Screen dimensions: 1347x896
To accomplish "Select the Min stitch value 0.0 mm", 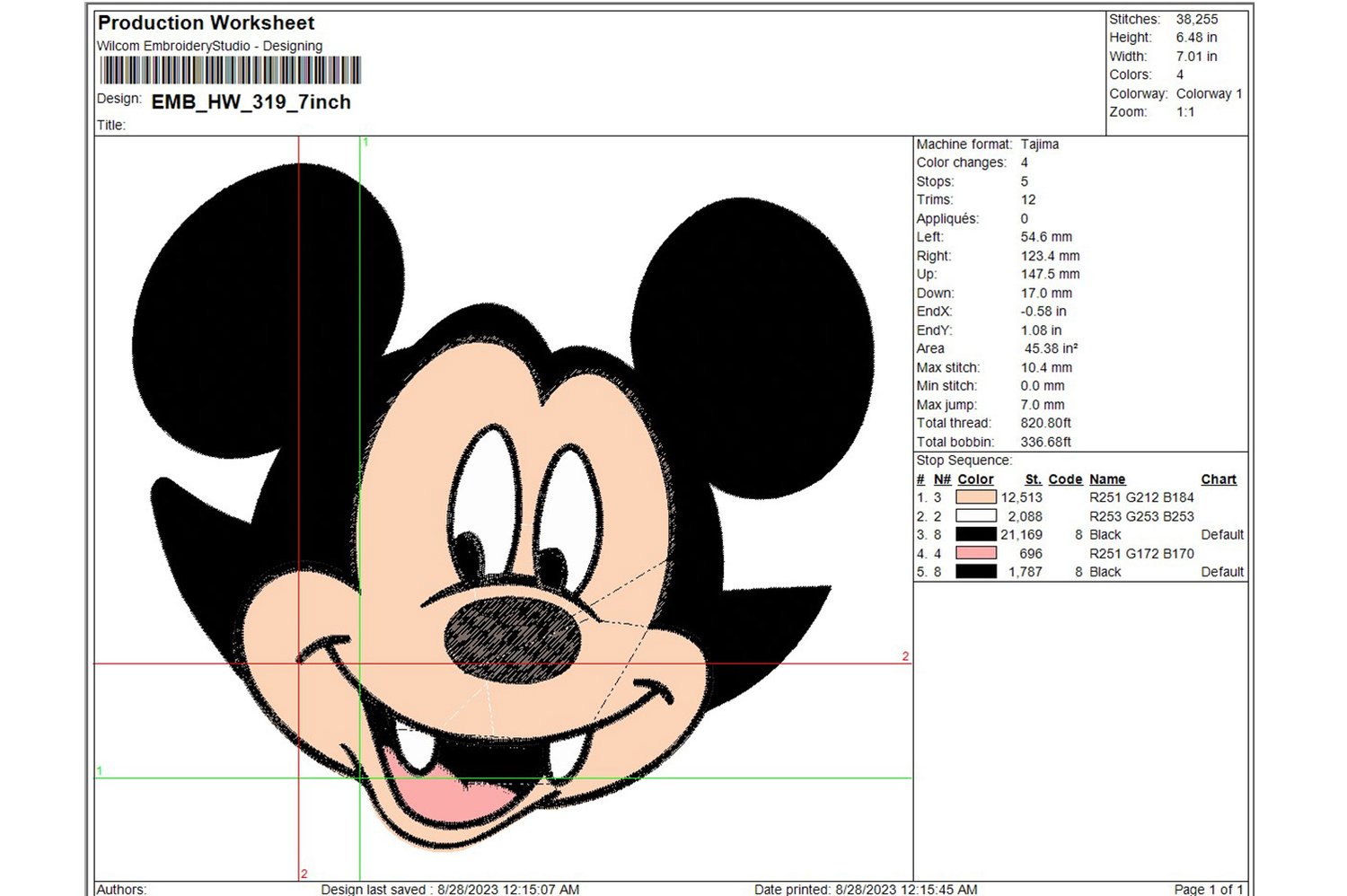I will click(x=1043, y=386).
